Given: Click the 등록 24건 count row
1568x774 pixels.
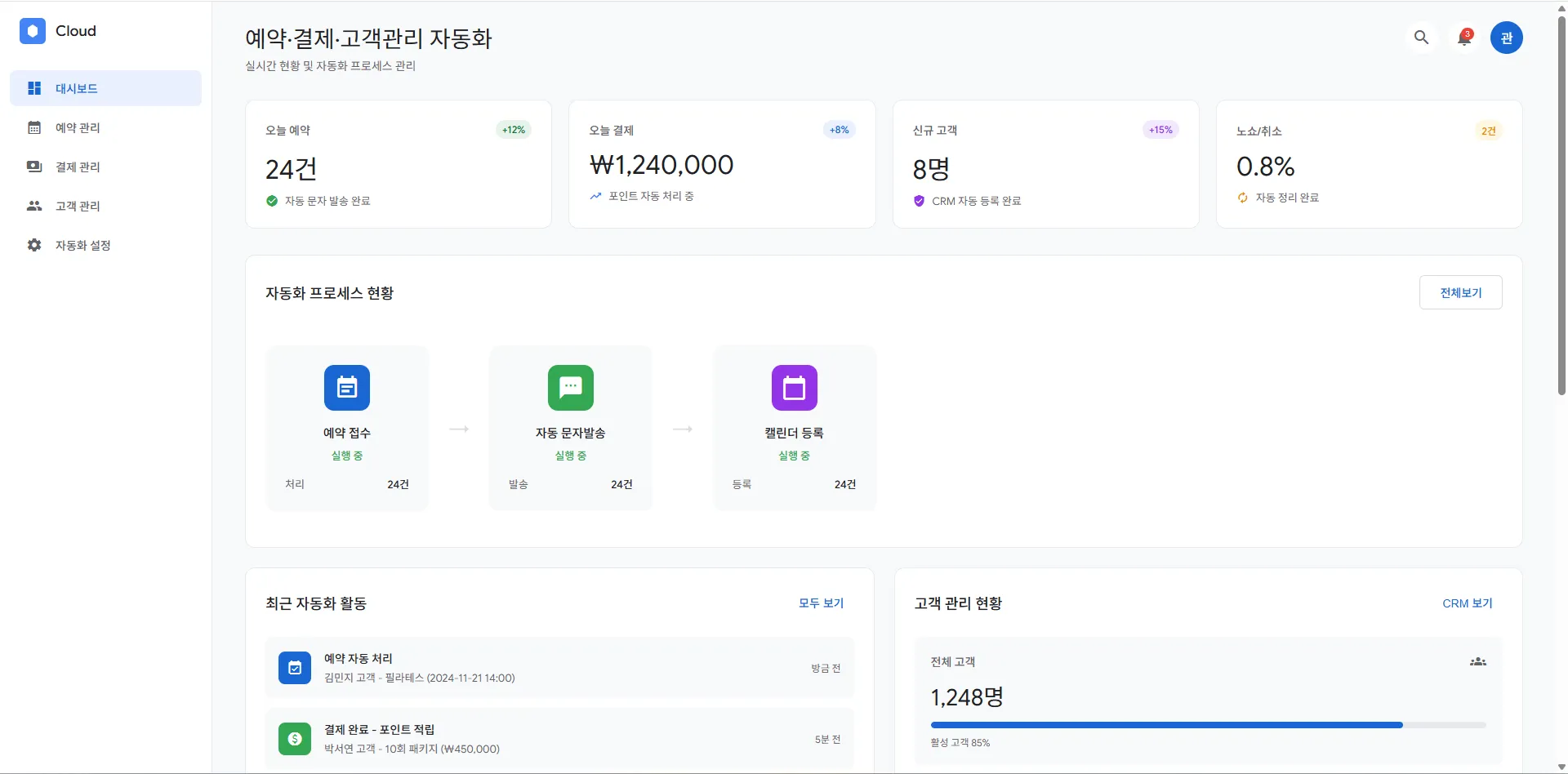Looking at the screenshot, I should 795,484.
